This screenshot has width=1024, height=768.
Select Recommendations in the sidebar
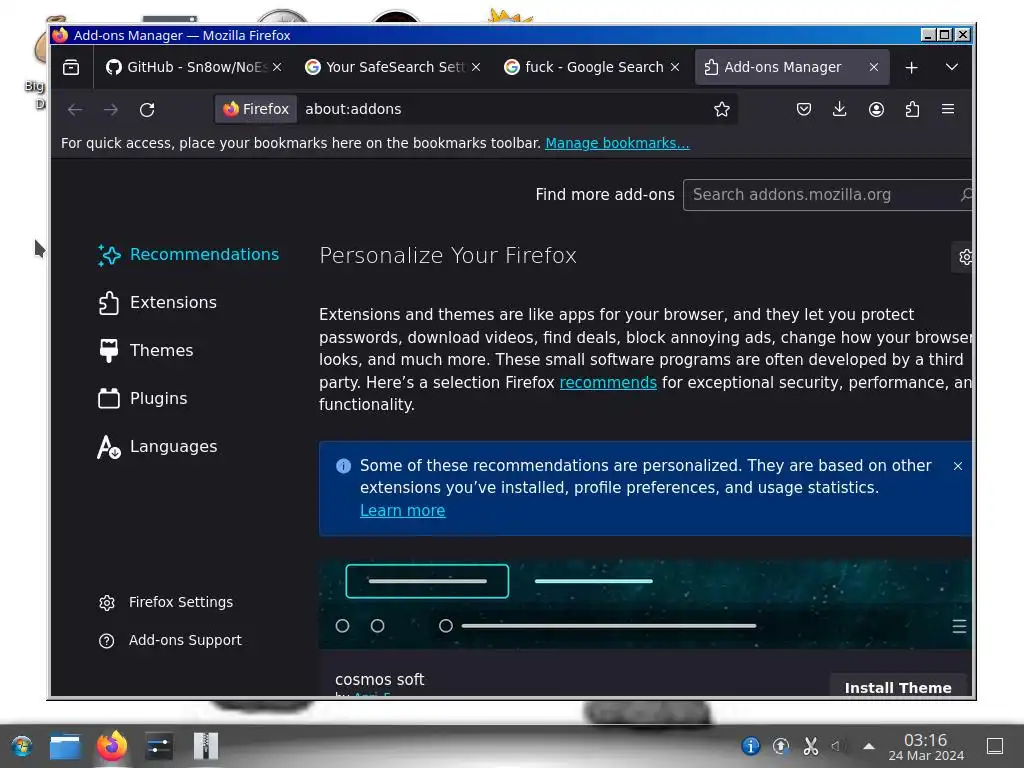click(188, 255)
